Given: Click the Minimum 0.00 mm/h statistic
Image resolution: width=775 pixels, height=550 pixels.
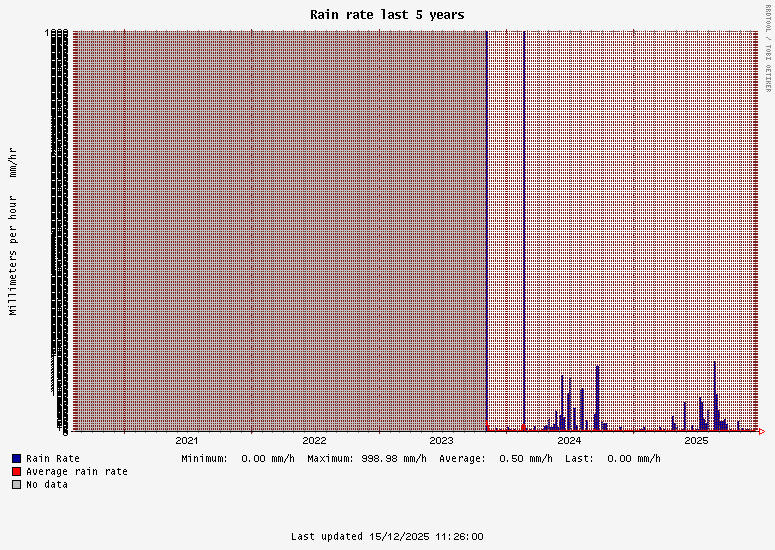Looking at the screenshot, I should (238, 458).
